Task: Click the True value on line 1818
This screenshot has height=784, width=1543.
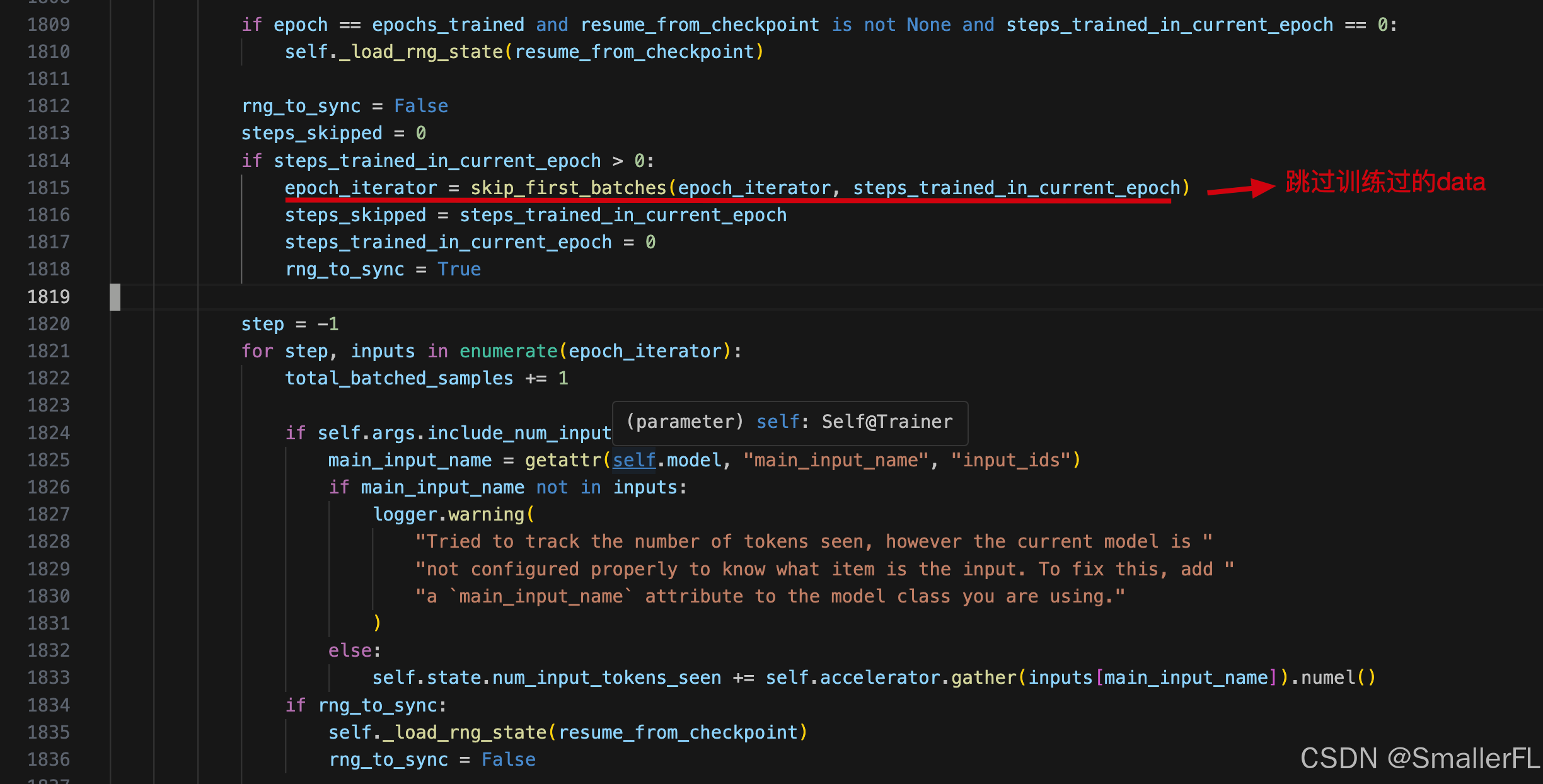Action: pyautogui.click(x=459, y=269)
